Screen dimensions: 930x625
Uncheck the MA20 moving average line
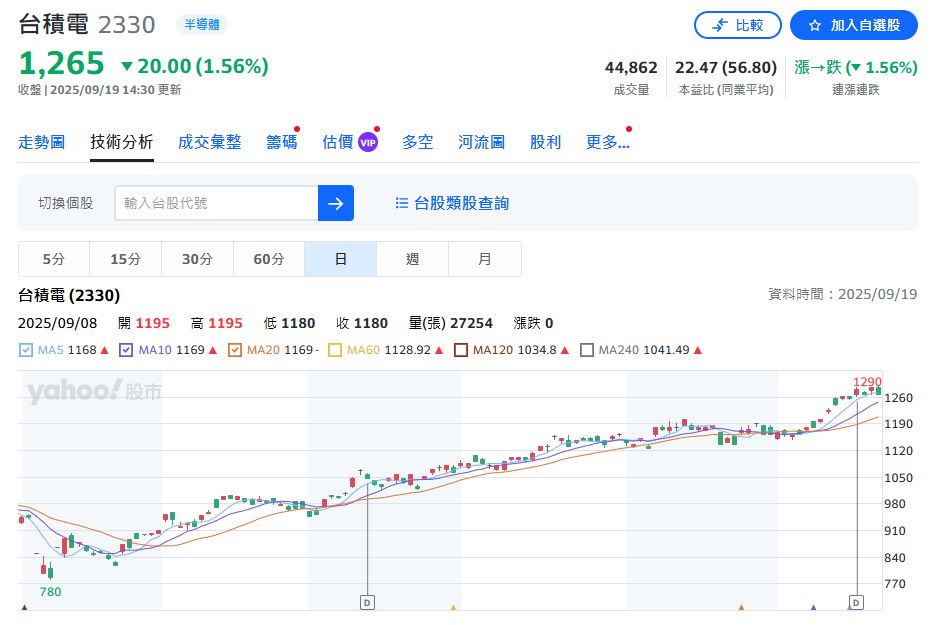pos(235,350)
